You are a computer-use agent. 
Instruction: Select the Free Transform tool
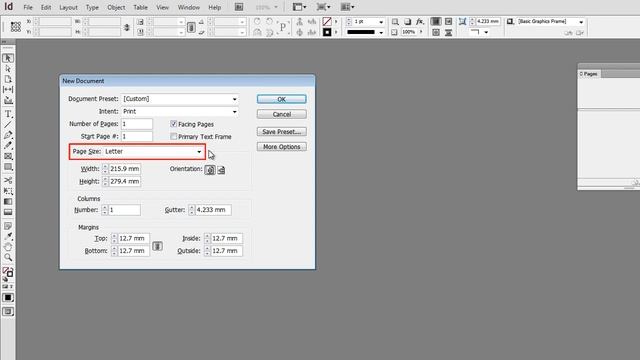click(8, 191)
